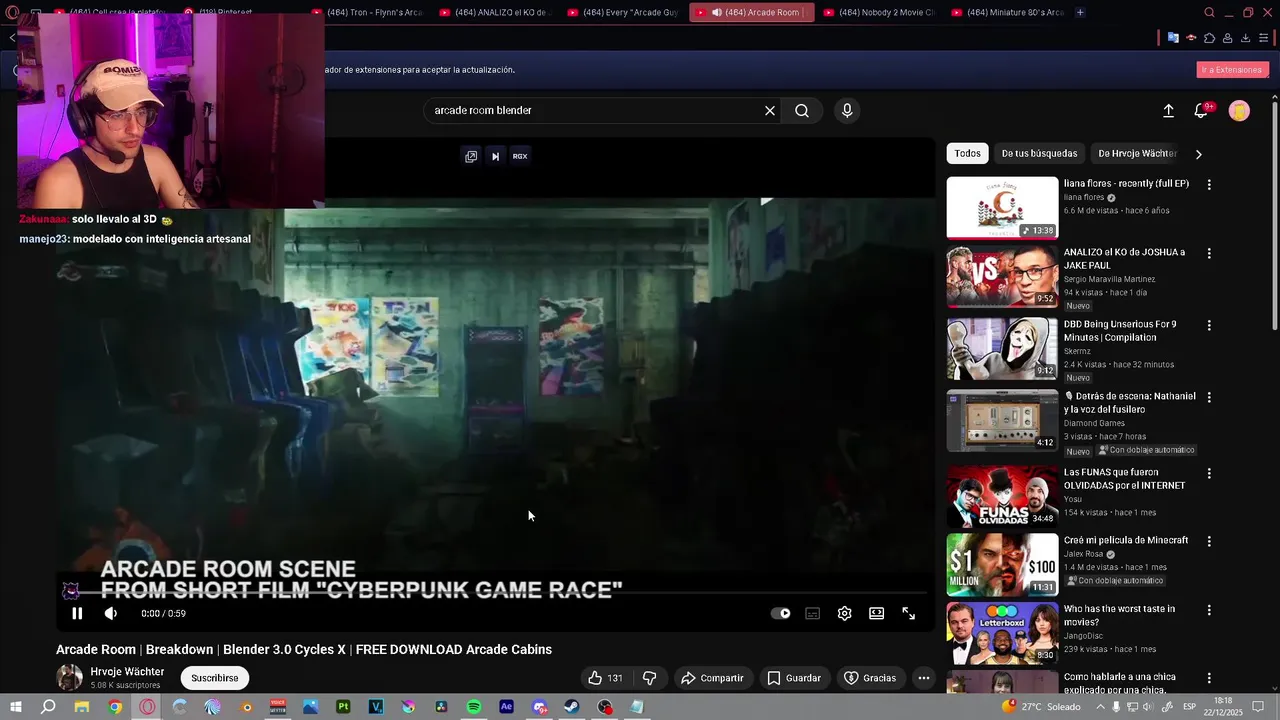This screenshot has height=720, width=1280.
Task: Click the Hrvoje Wächter channel avatar
Action: [69, 678]
